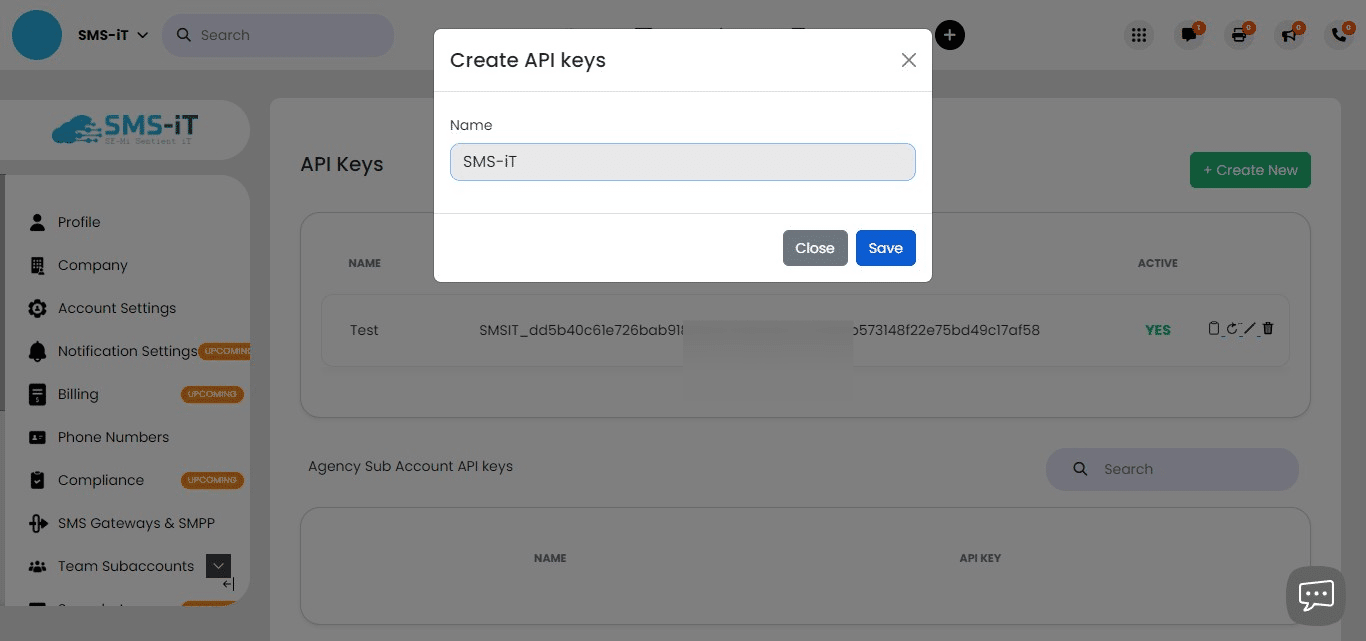The height and width of the screenshot is (641, 1366).
Task: Open the apps grid menu
Action: (x=1138, y=35)
